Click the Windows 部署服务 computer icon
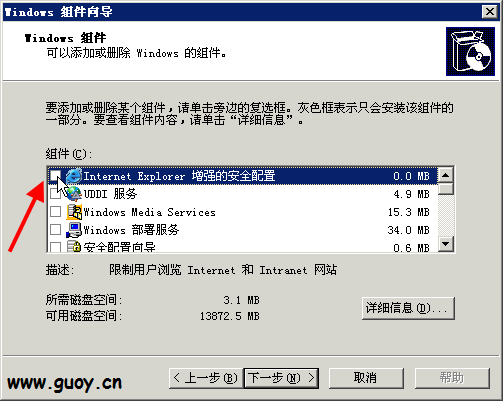Screen dimensions: 503x401 [x=74, y=230]
